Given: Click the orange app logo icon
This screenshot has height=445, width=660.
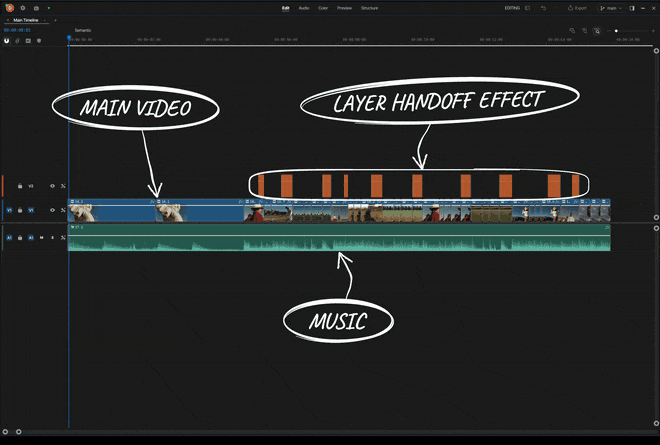Looking at the screenshot, I should [x=10, y=8].
